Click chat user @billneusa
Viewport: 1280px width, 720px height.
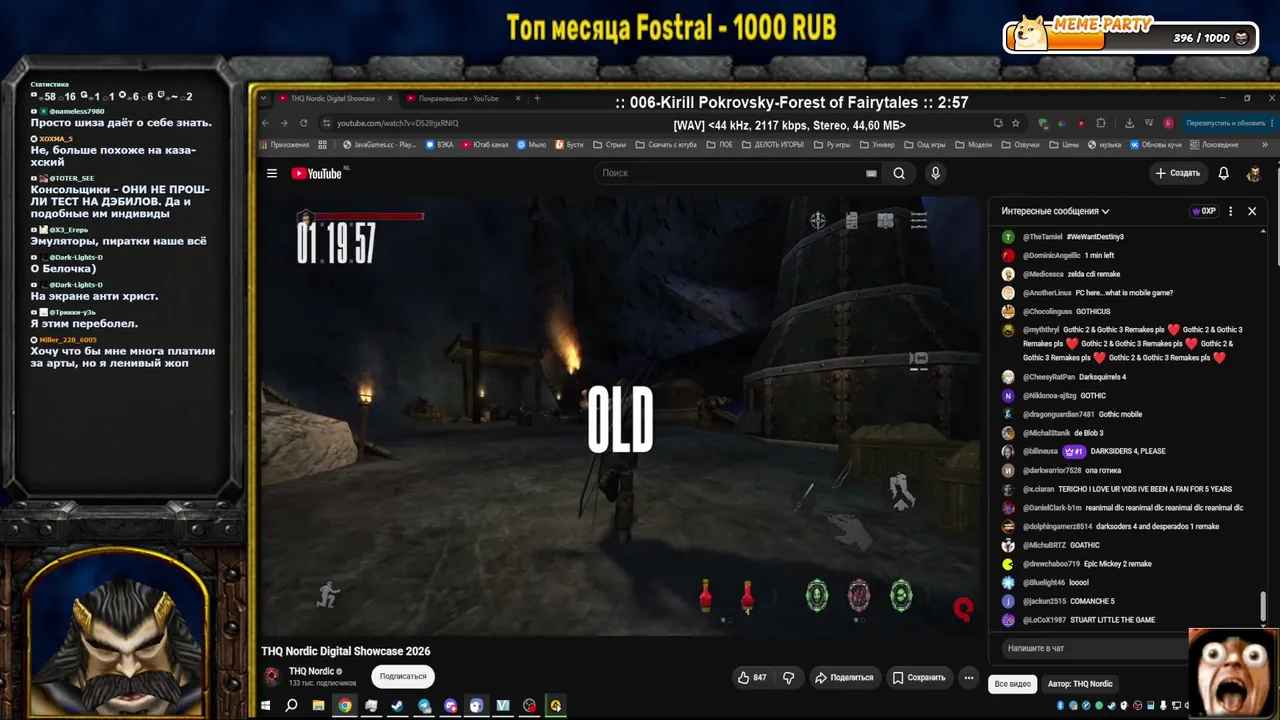[1041, 451]
